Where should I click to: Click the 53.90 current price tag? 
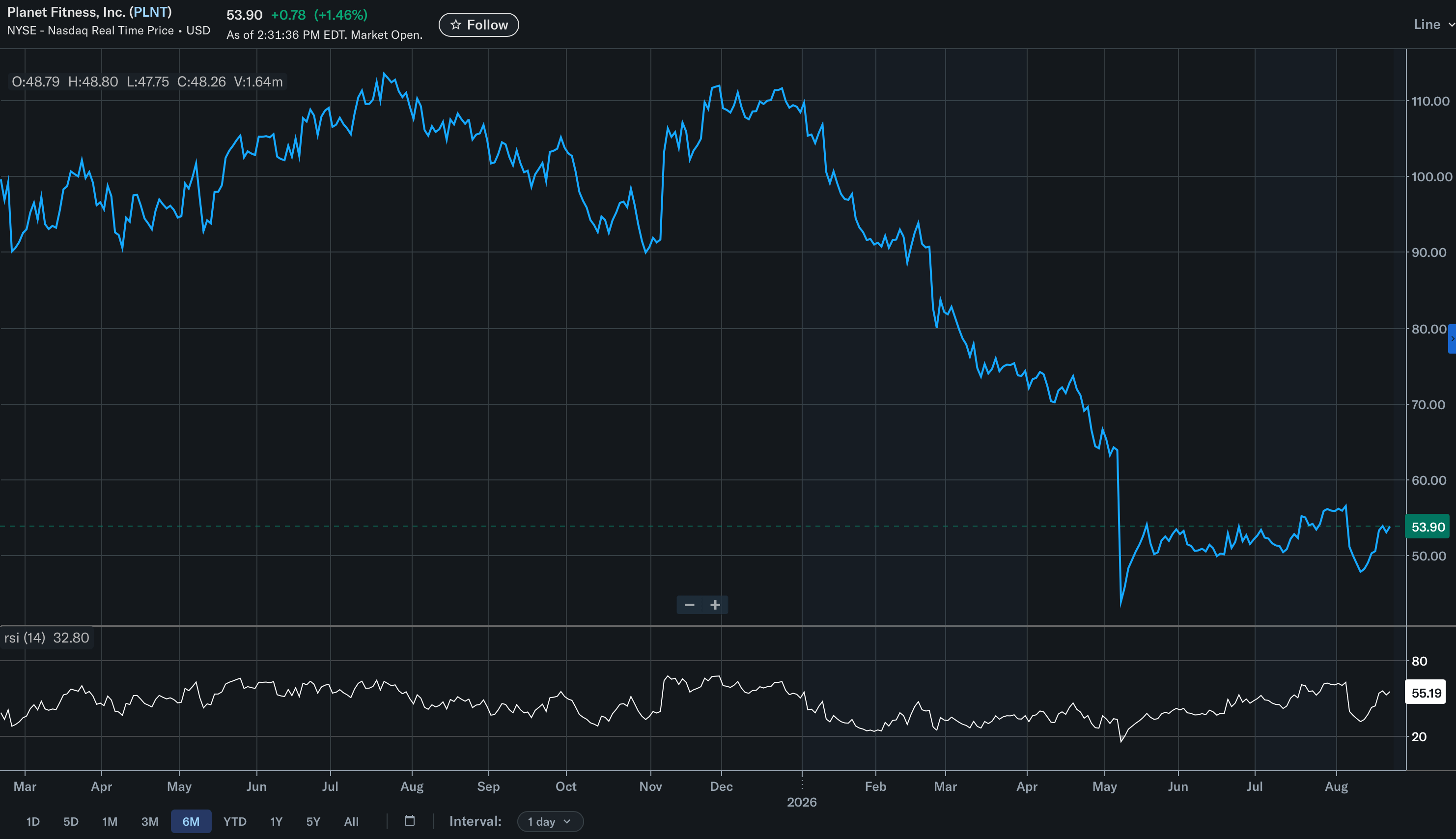[1427, 527]
